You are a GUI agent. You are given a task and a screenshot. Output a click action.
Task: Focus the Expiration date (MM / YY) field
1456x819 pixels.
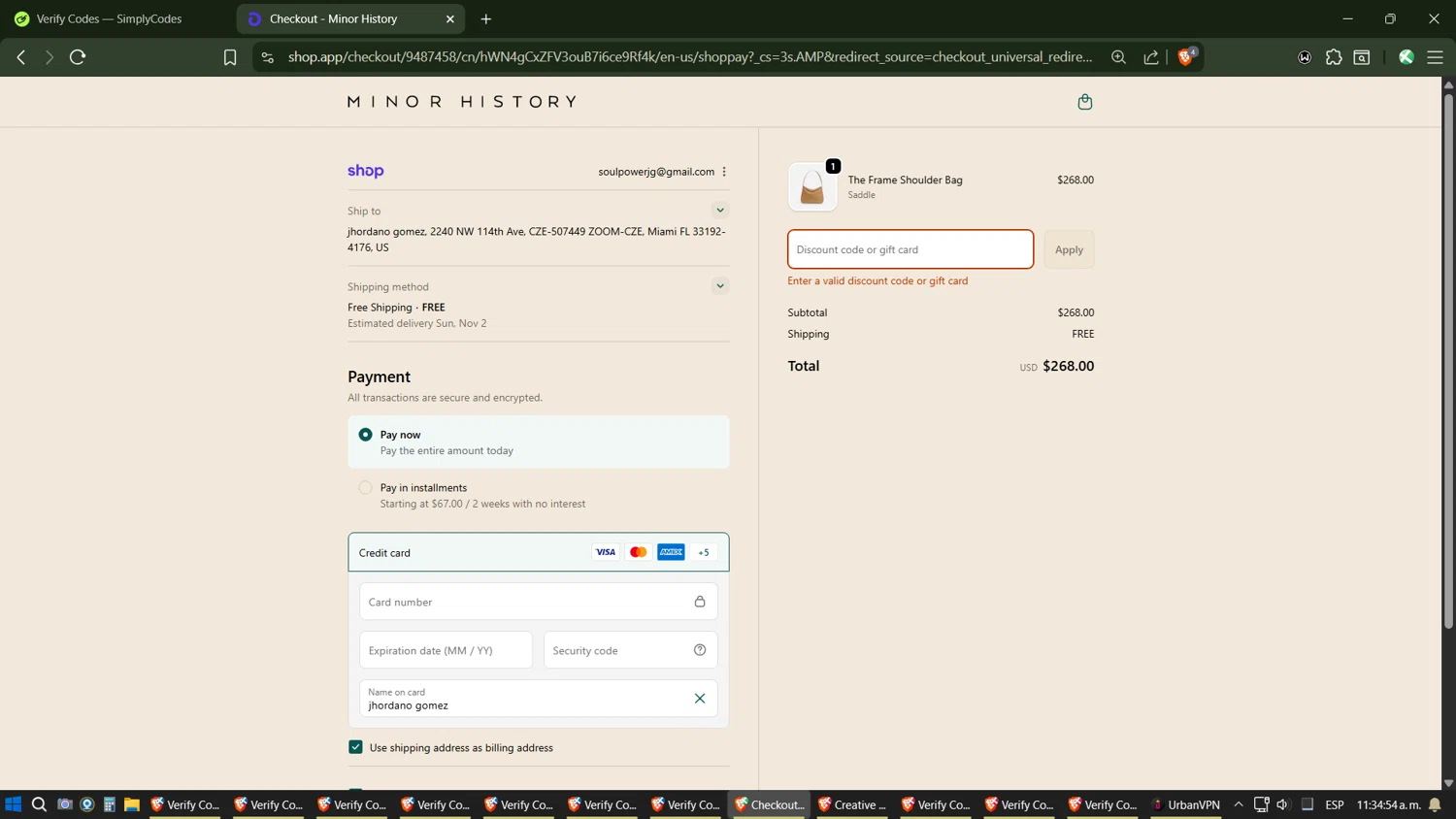(x=446, y=650)
